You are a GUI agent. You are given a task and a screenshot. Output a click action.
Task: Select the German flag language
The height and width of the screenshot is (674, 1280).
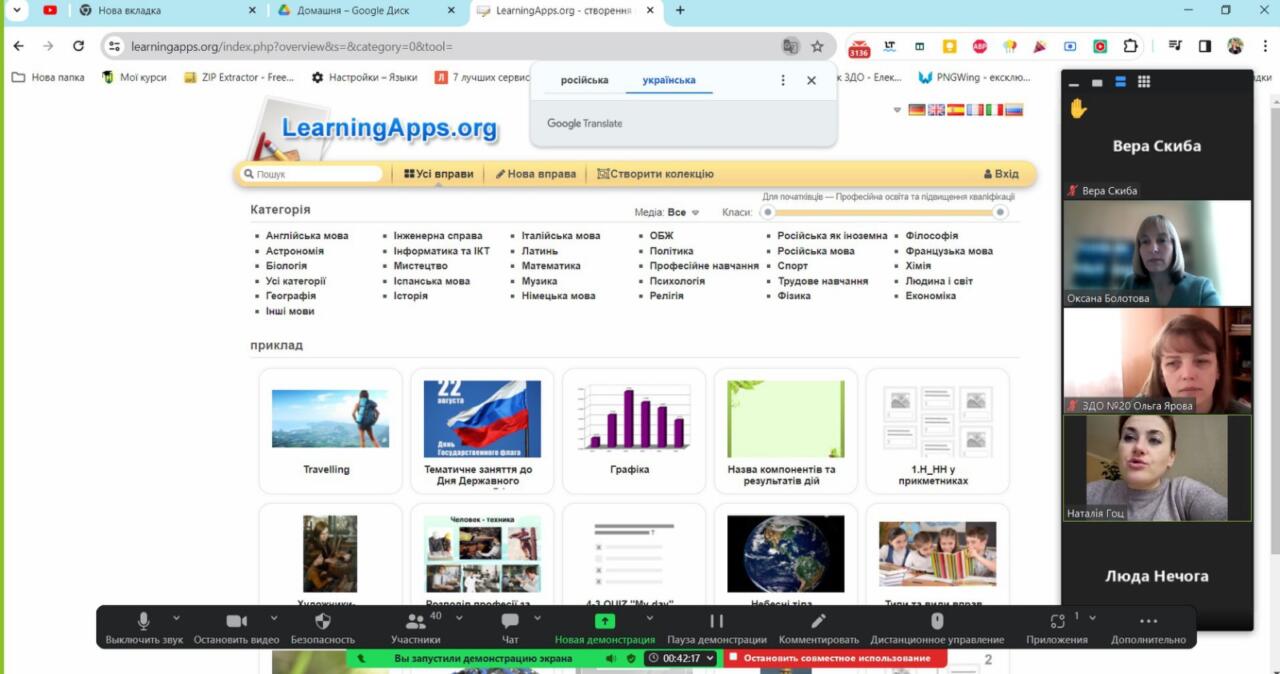pos(916,110)
